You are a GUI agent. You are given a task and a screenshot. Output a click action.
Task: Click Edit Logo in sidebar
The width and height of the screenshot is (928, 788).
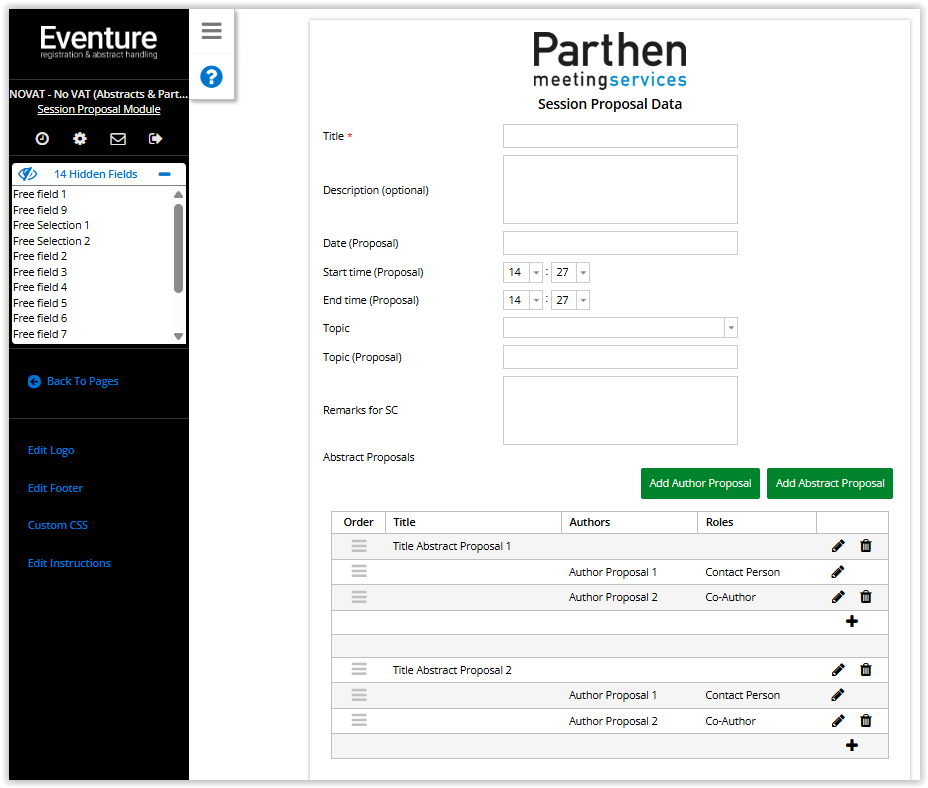[x=51, y=450]
